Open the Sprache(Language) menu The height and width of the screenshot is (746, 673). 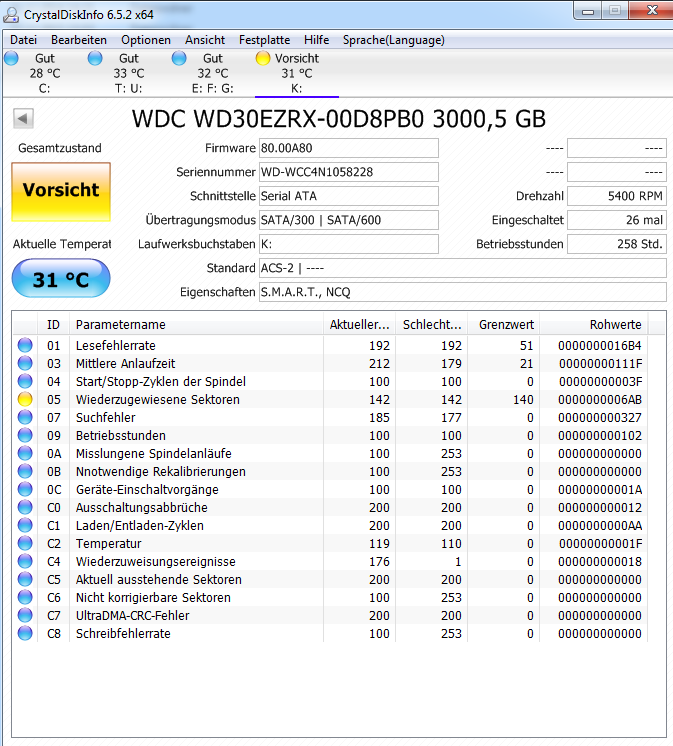pyautogui.click(x=394, y=40)
